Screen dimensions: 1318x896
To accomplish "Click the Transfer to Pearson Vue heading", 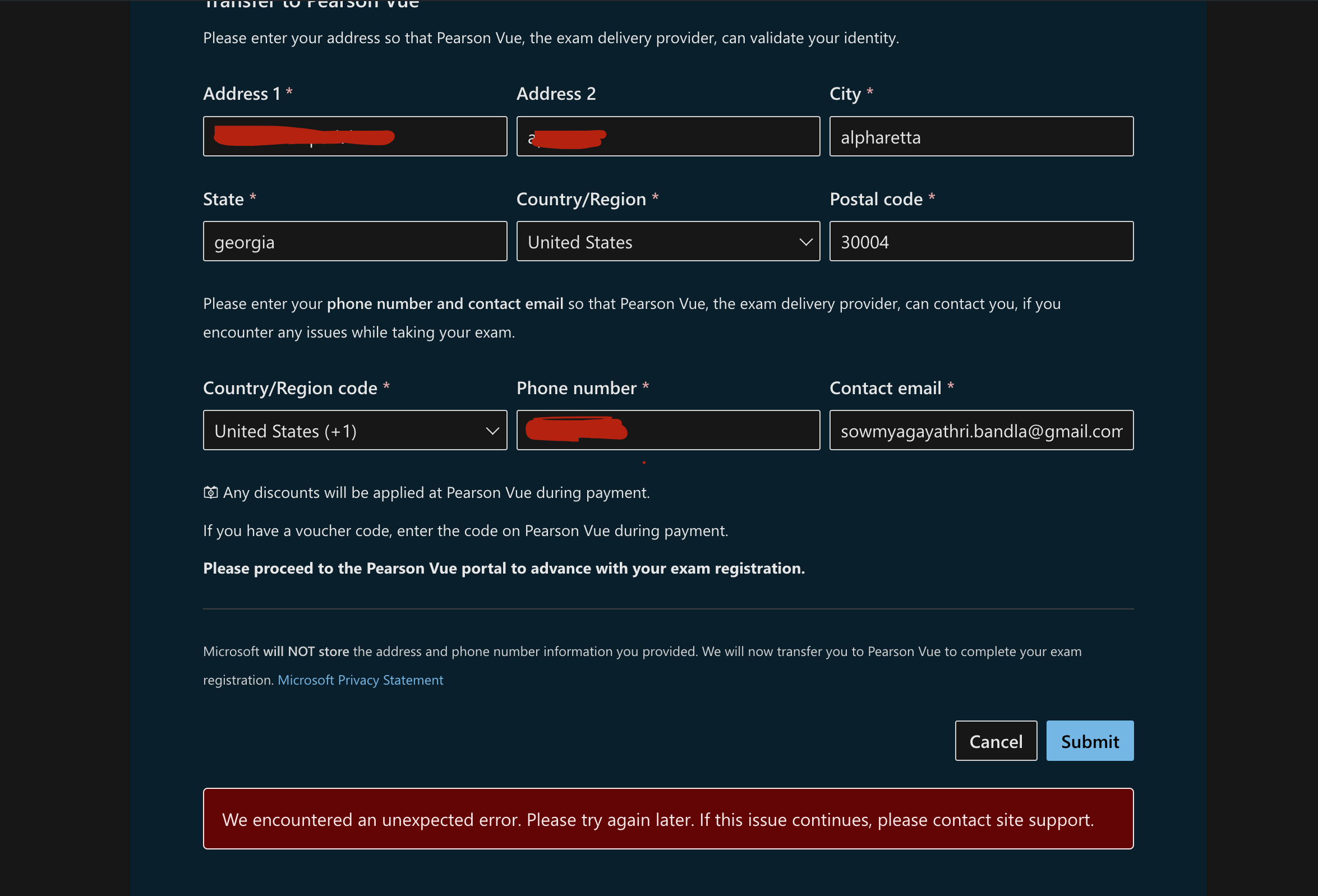I will tap(311, 4).
